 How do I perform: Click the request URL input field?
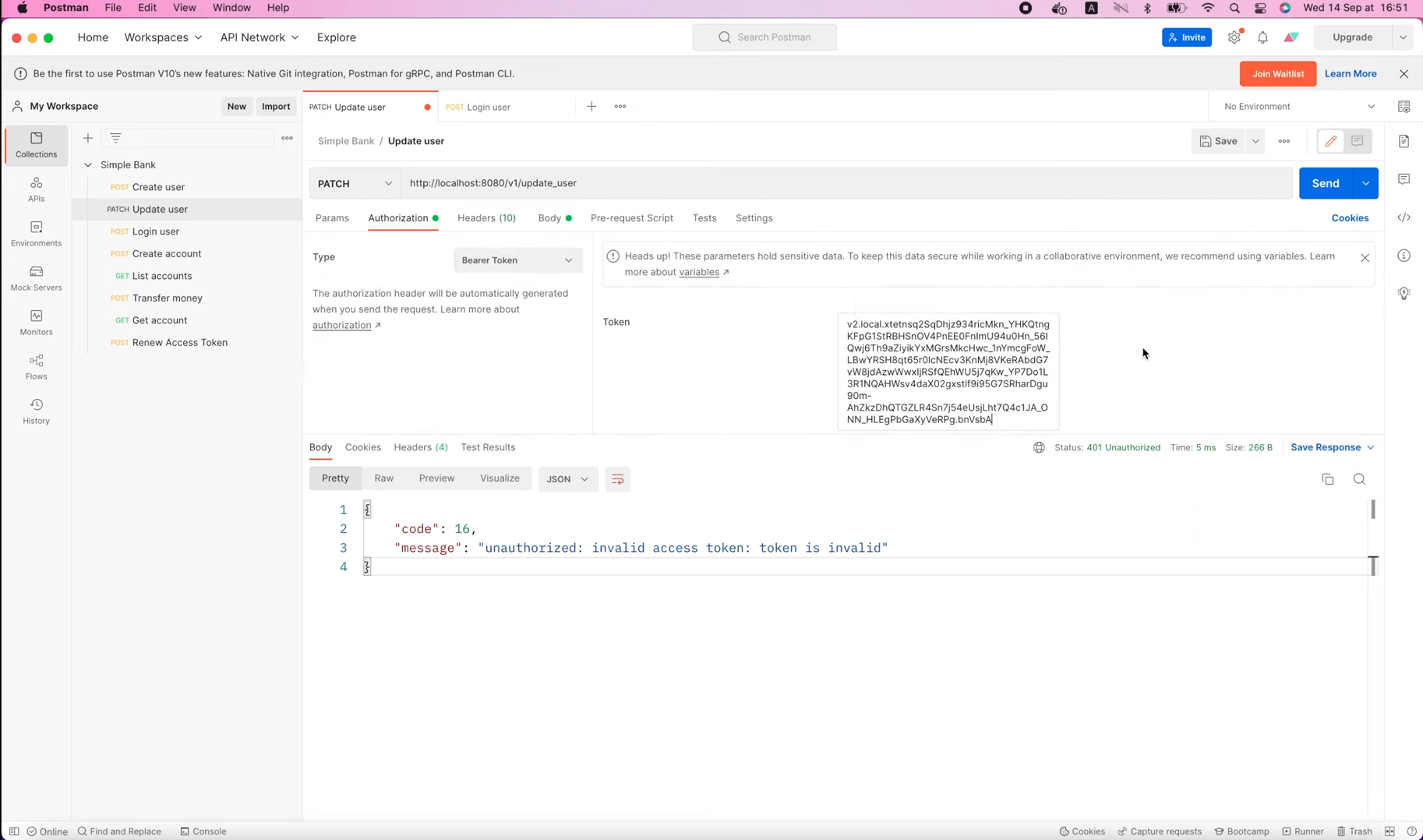pos(846,183)
